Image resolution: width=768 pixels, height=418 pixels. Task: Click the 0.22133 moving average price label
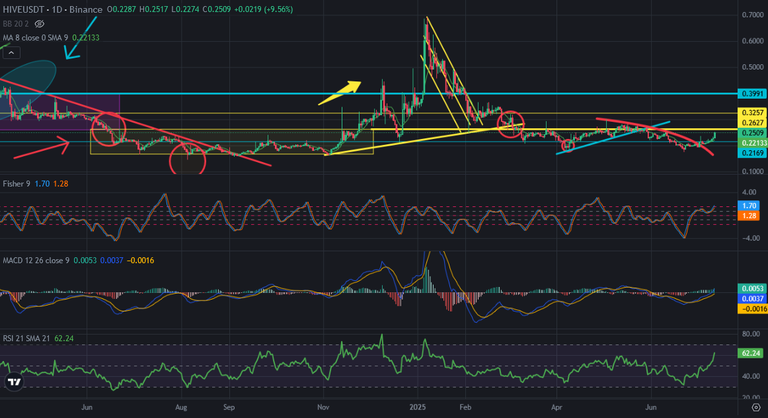[x=752, y=143]
